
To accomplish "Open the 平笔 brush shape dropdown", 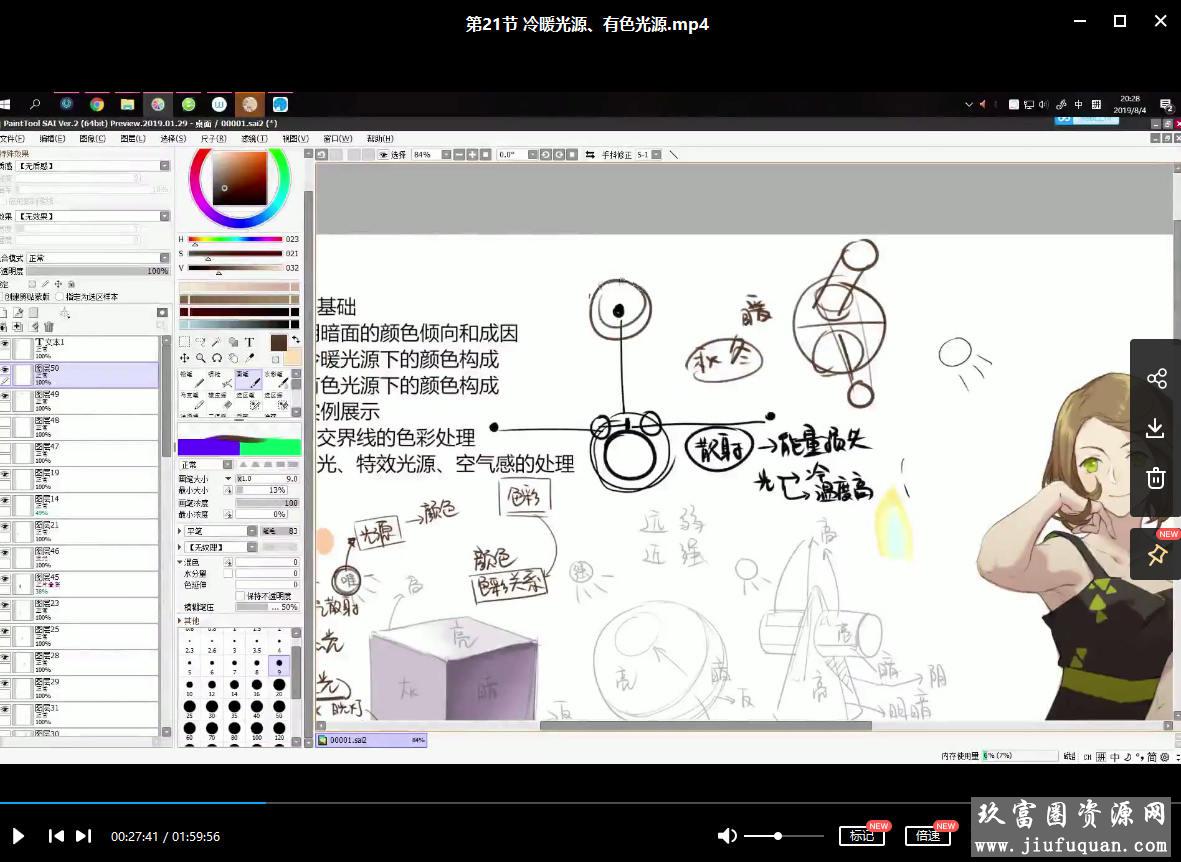I will pyautogui.click(x=252, y=531).
